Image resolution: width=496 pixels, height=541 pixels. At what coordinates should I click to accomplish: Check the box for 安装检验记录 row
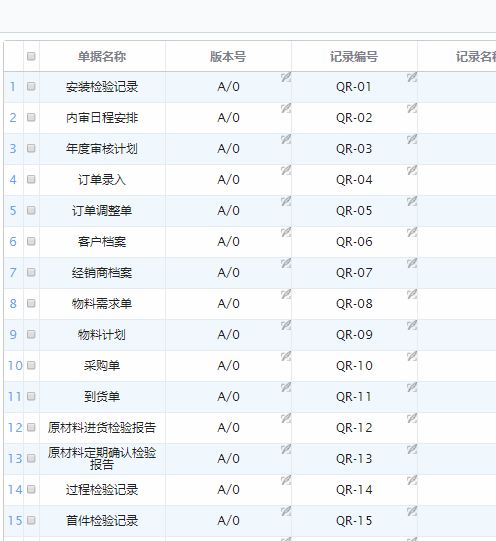click(31, 86)
